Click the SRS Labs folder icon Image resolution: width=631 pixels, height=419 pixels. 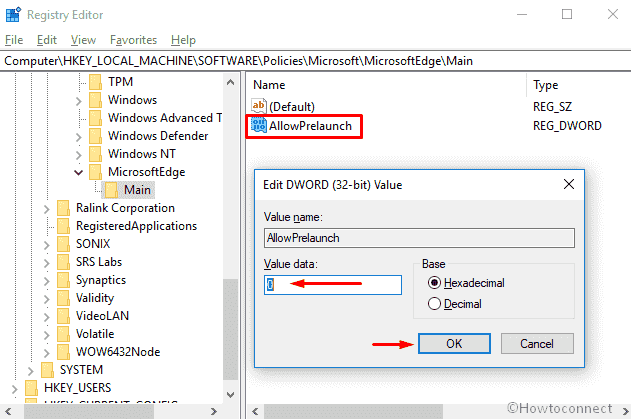(x=63, y=262)
